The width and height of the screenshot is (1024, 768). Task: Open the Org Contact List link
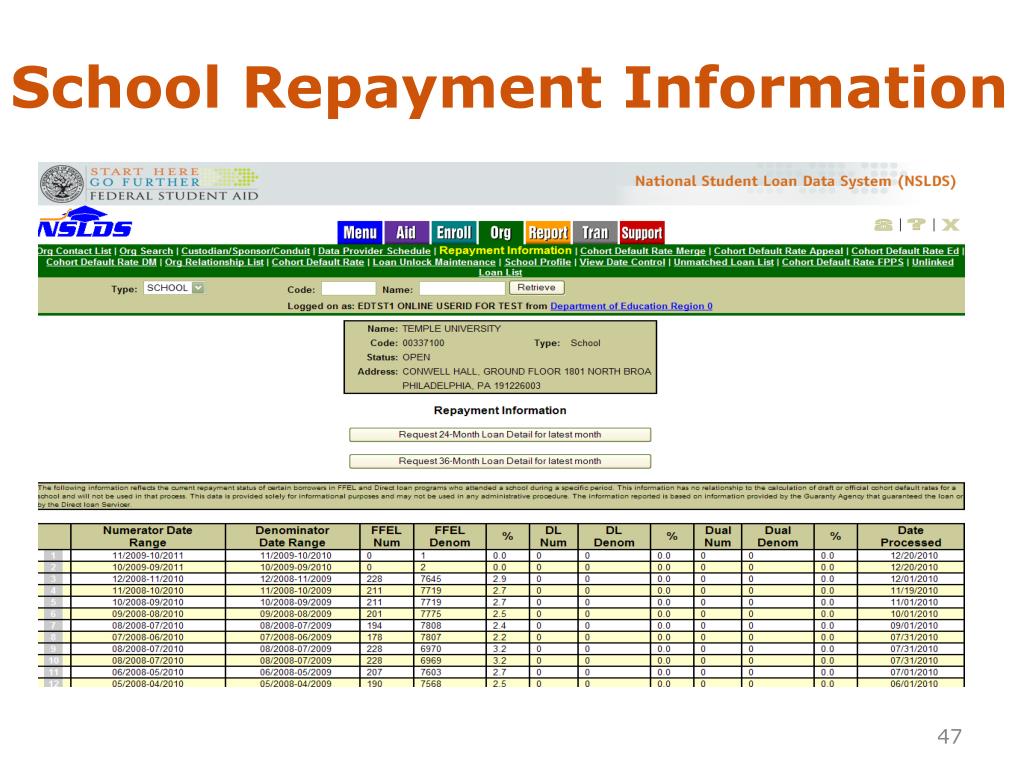tap(74, 251)
